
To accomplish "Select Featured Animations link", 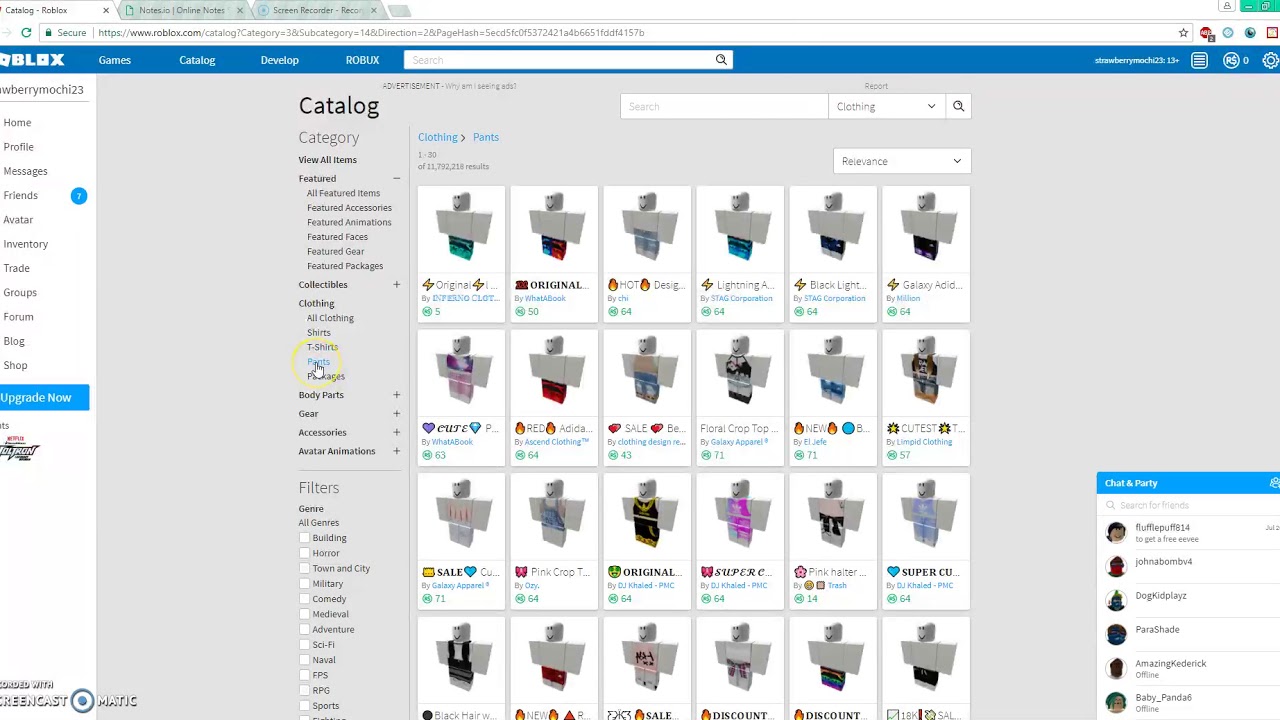I will pyautogui.click(x=349, y=222).
